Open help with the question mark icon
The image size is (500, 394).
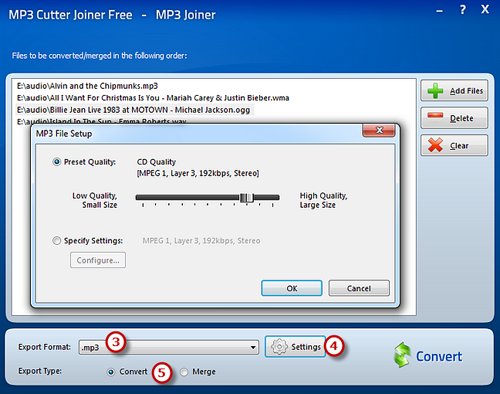point(463,10)
